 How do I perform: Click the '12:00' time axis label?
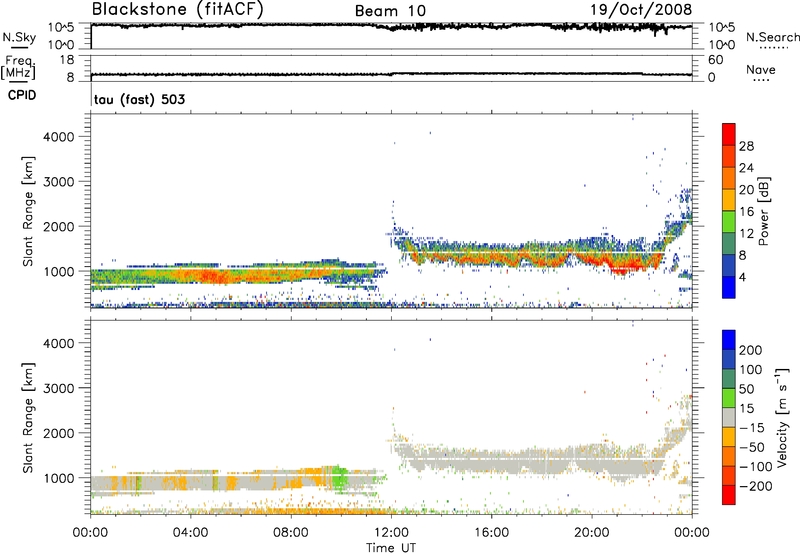pos(391,533)
